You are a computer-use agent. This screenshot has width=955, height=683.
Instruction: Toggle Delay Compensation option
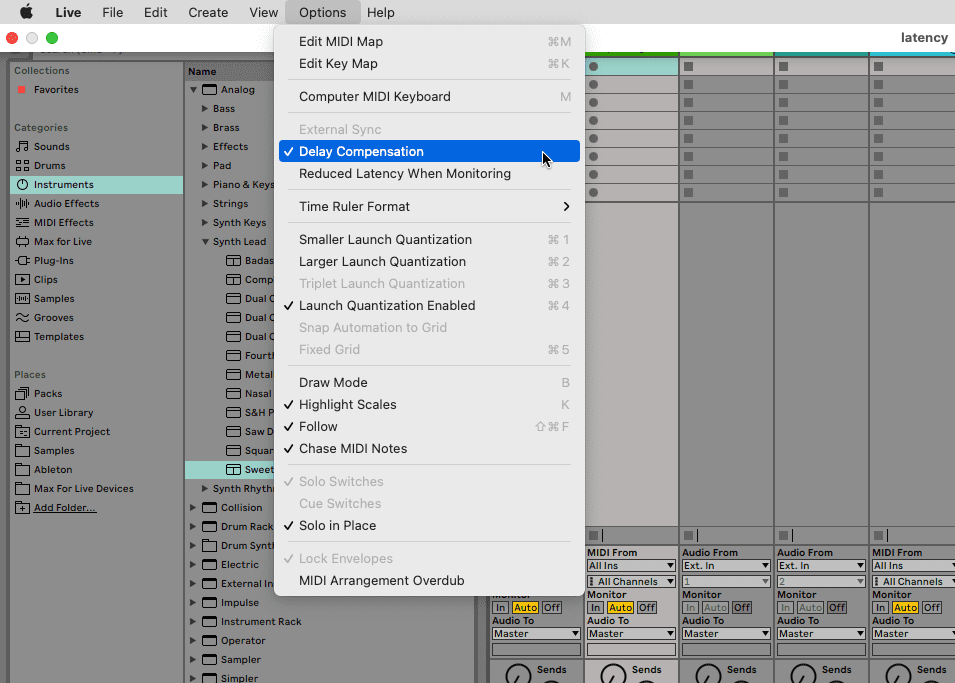coord(429,151)
